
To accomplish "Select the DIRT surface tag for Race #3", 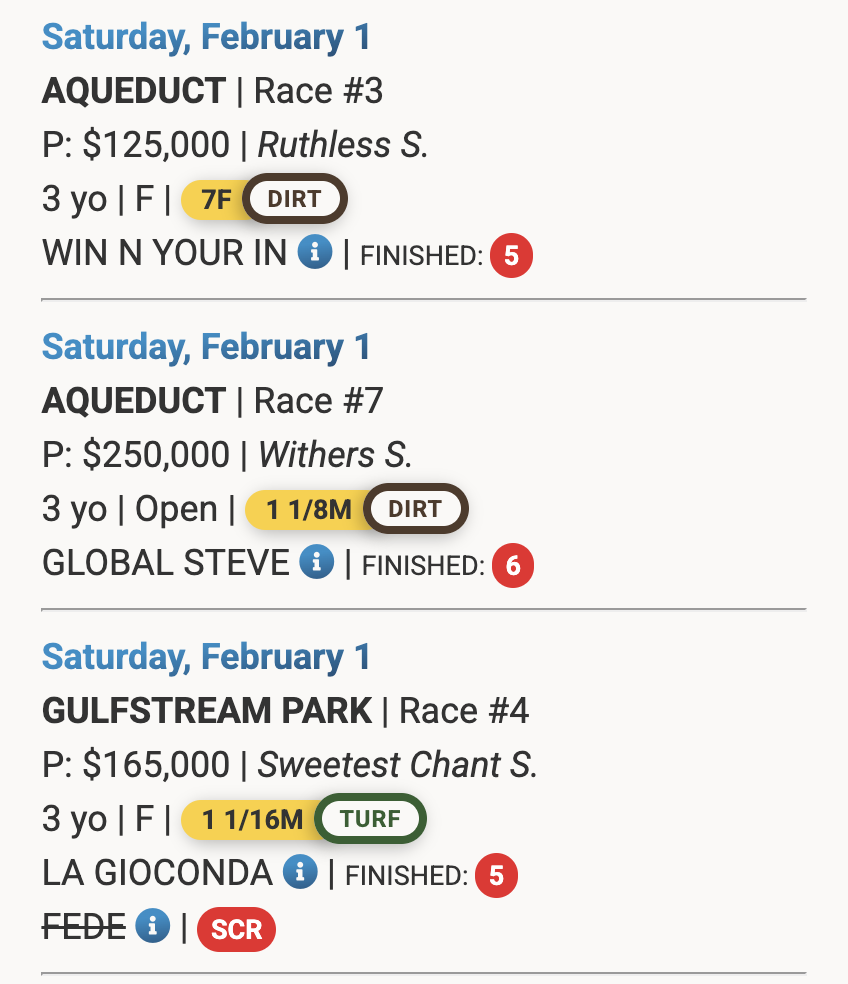I will click(294, 199).
